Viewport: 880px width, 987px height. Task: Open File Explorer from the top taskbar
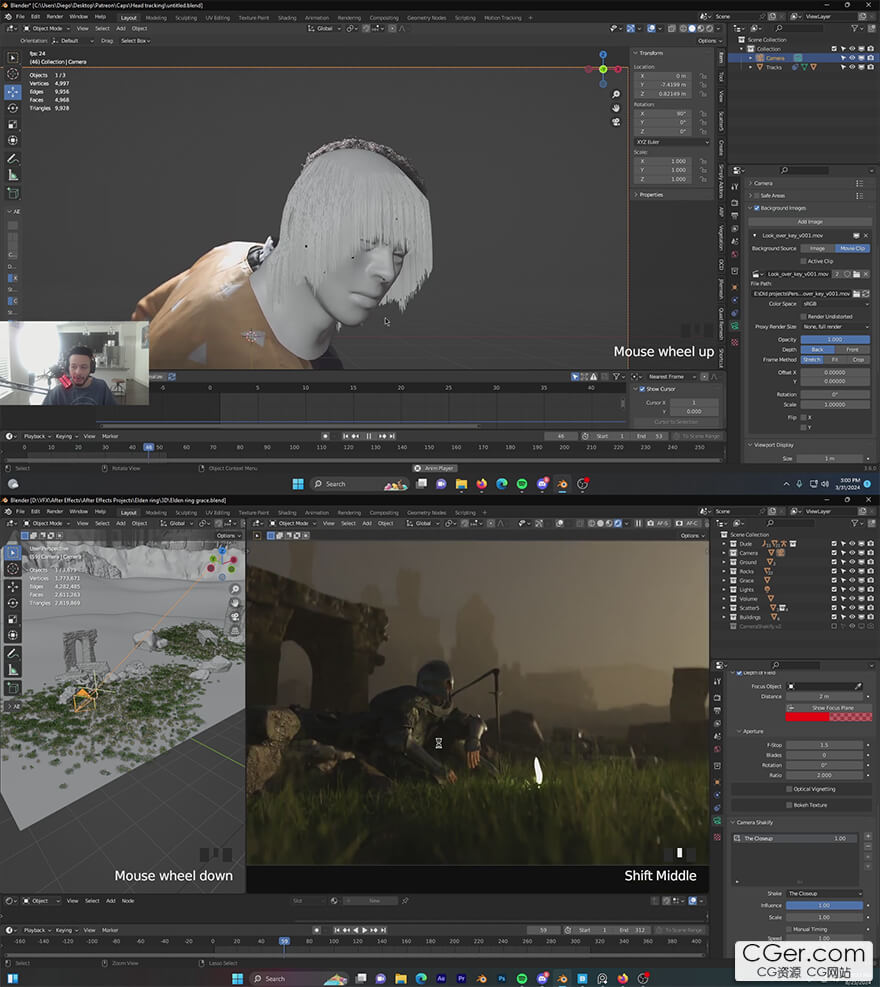(461, 483)
